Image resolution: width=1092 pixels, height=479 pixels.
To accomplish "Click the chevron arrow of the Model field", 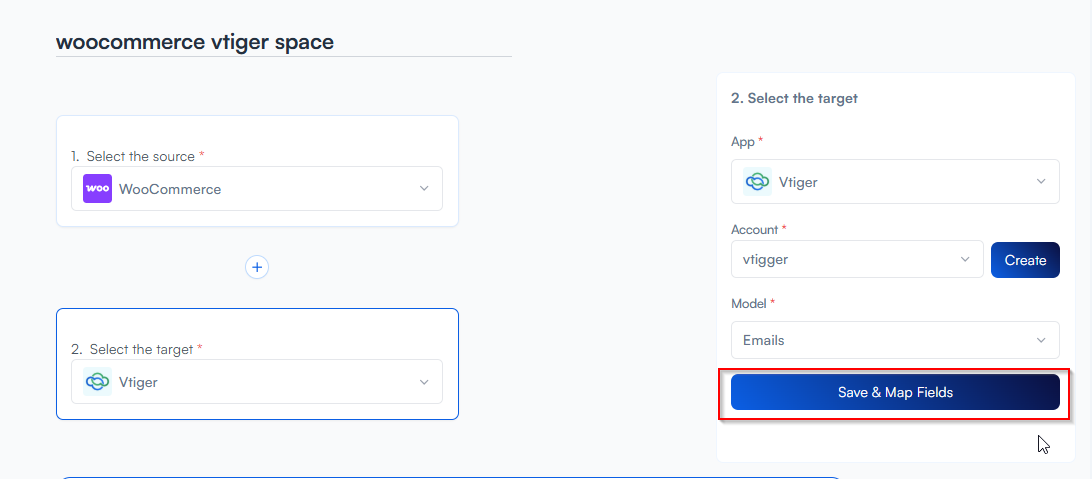I will point(1041,340).
